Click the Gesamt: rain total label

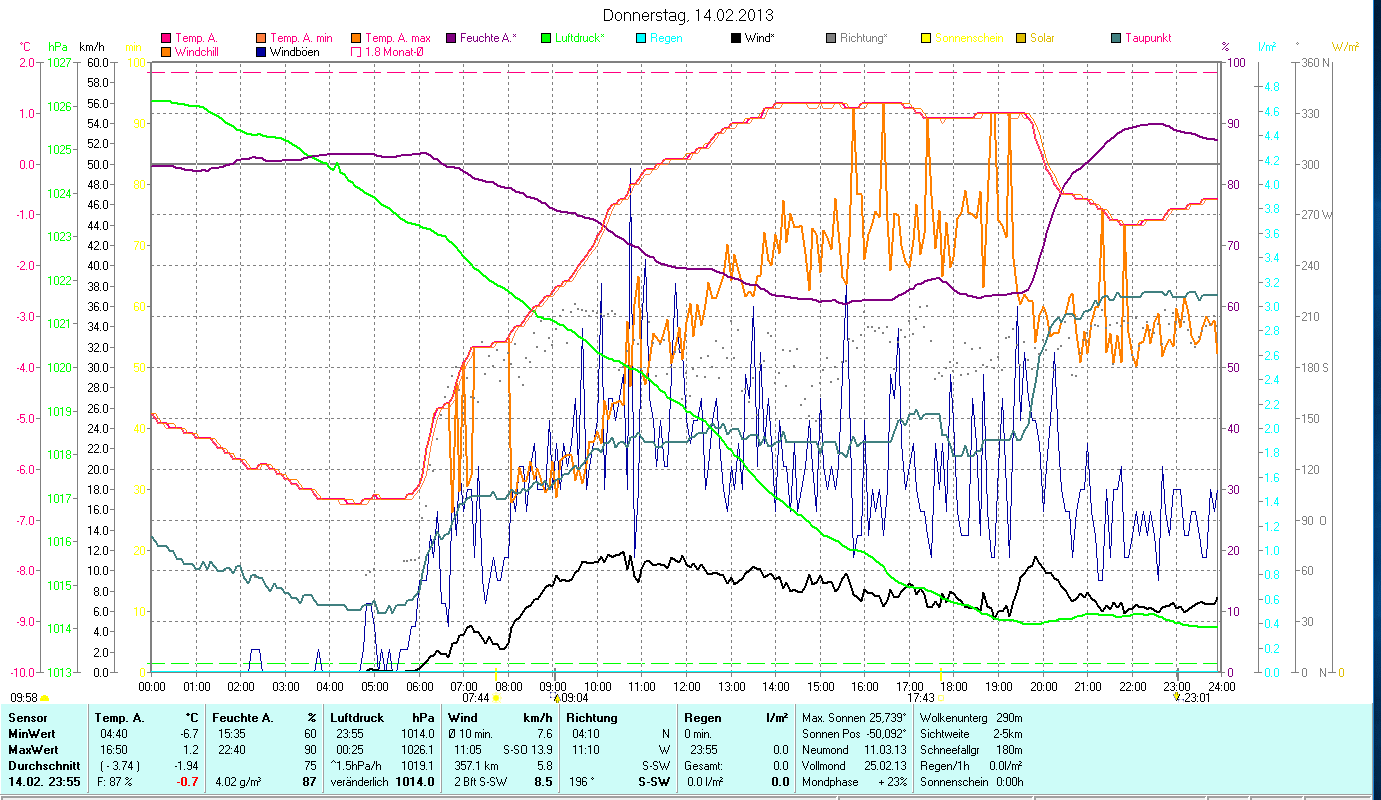point(704,766)
